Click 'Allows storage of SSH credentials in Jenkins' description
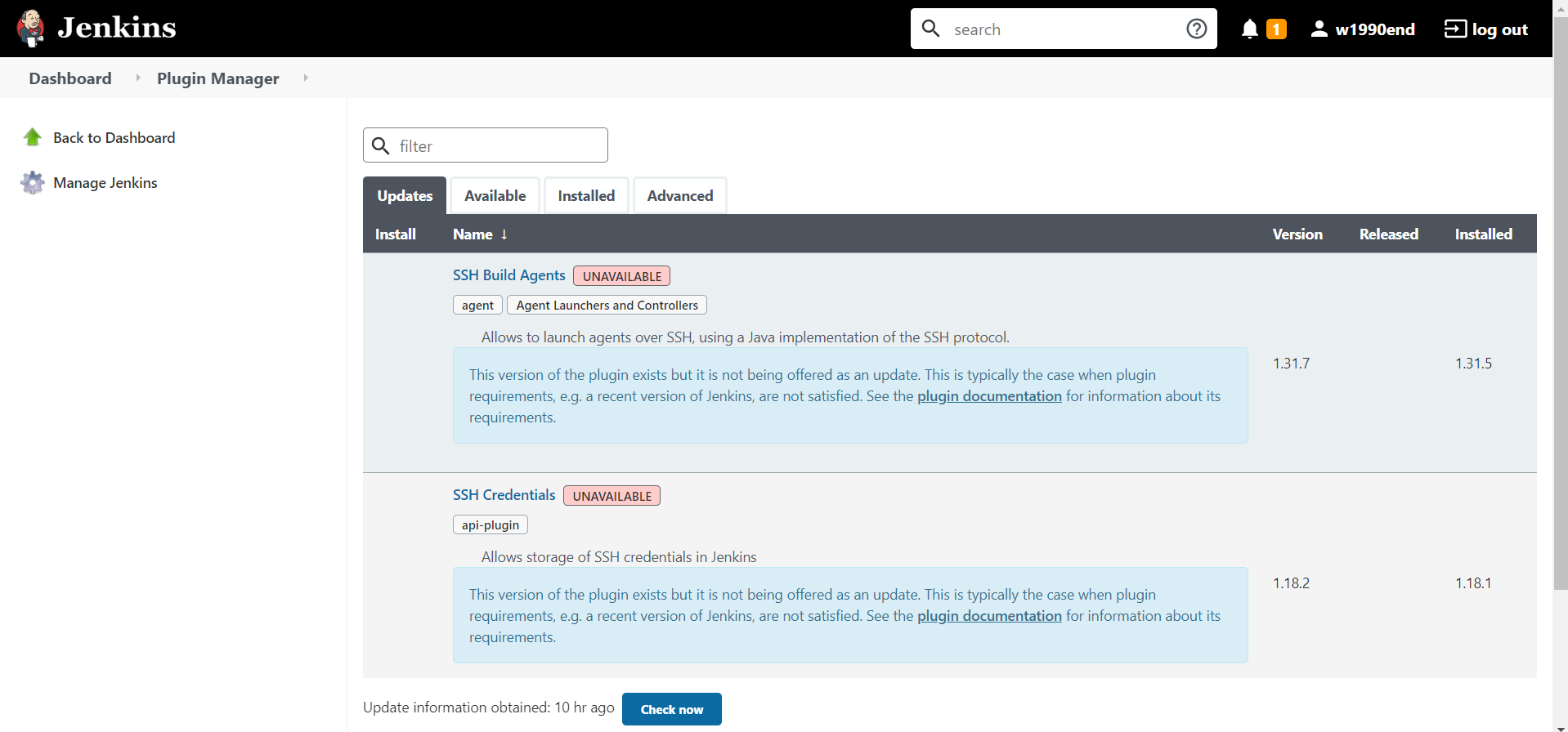 tap(619, 557)
